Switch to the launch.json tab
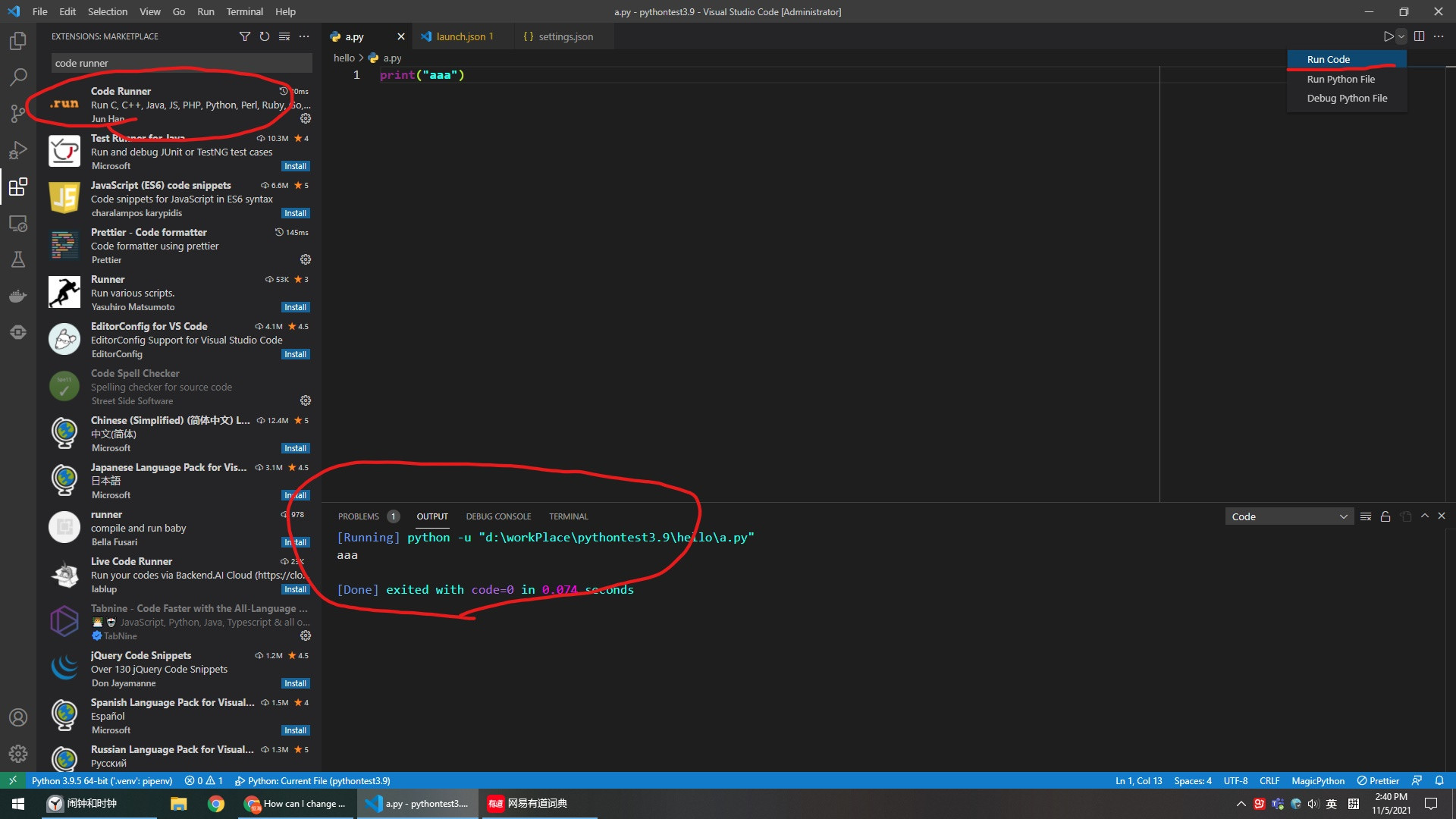1456x819 pixels. 464,36
